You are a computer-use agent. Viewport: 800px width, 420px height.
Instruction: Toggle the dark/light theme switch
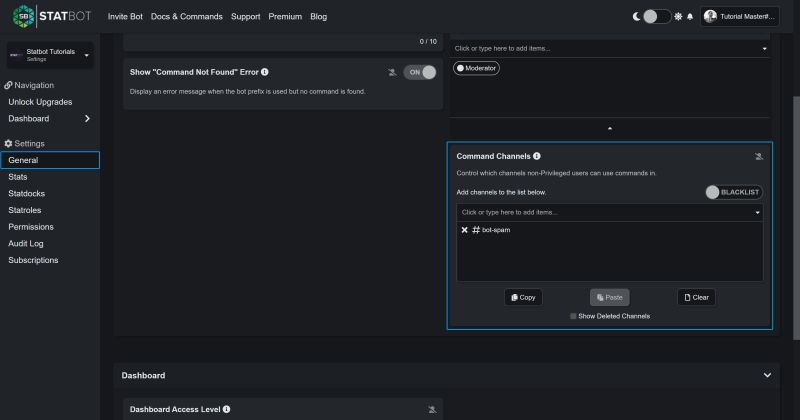[657, 17]
